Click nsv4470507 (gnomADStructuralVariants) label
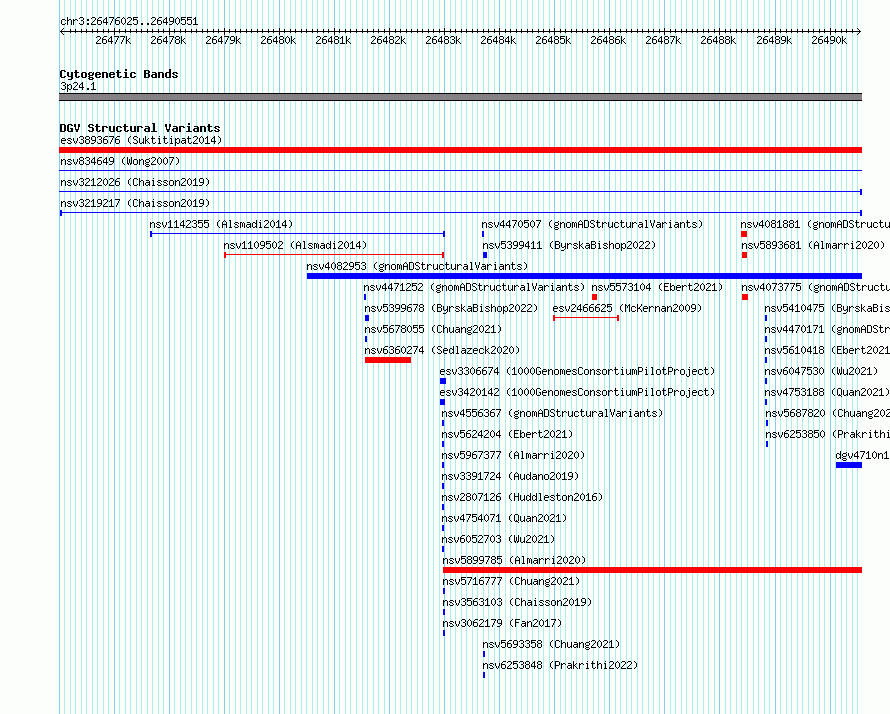 coord(592,224)
